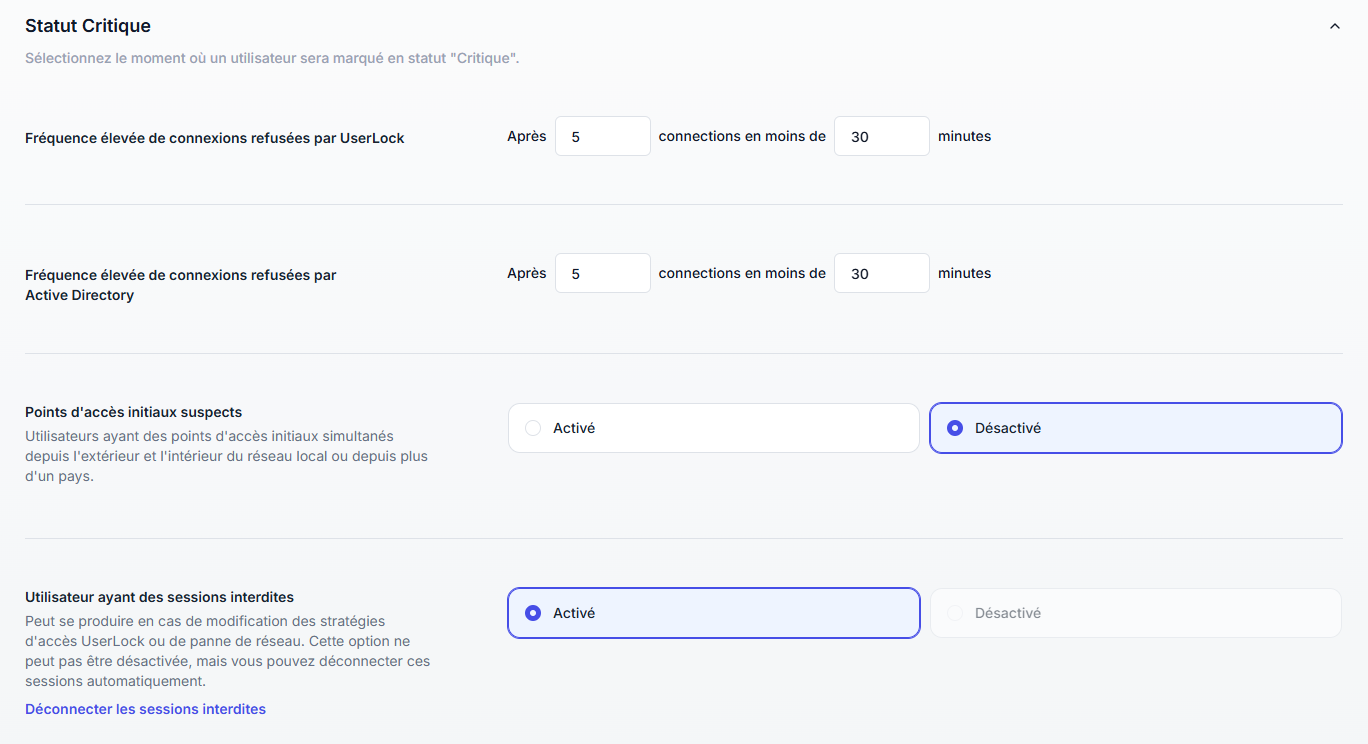The height and width of the screenshot is (744, 1368).
Task: Click the Sélectionnez le moment subtitle text
Action: tap(271, 58)
